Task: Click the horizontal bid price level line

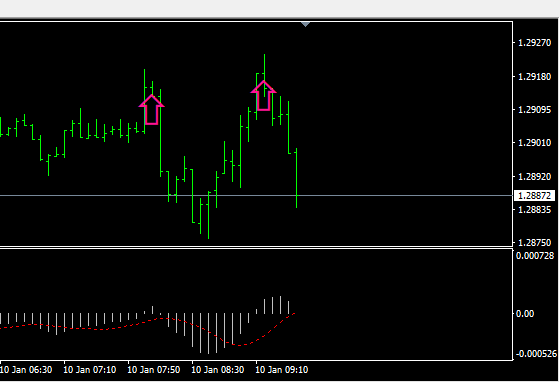Action: (x=256, y=196)
